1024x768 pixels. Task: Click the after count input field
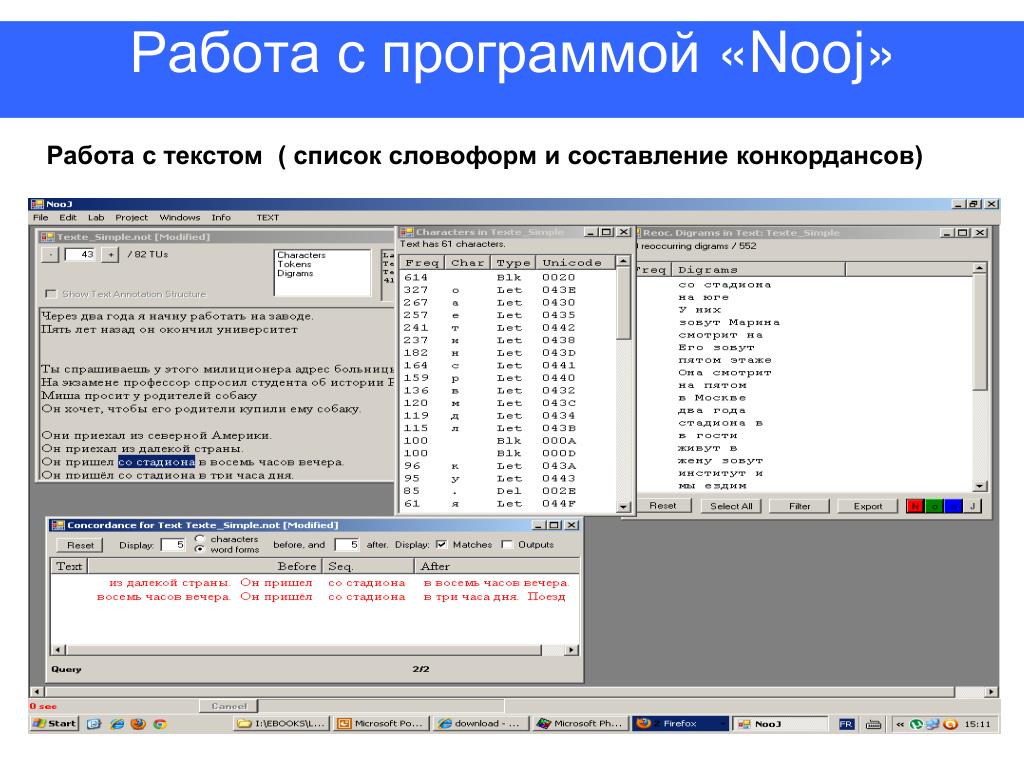click(x=347, y=544)
